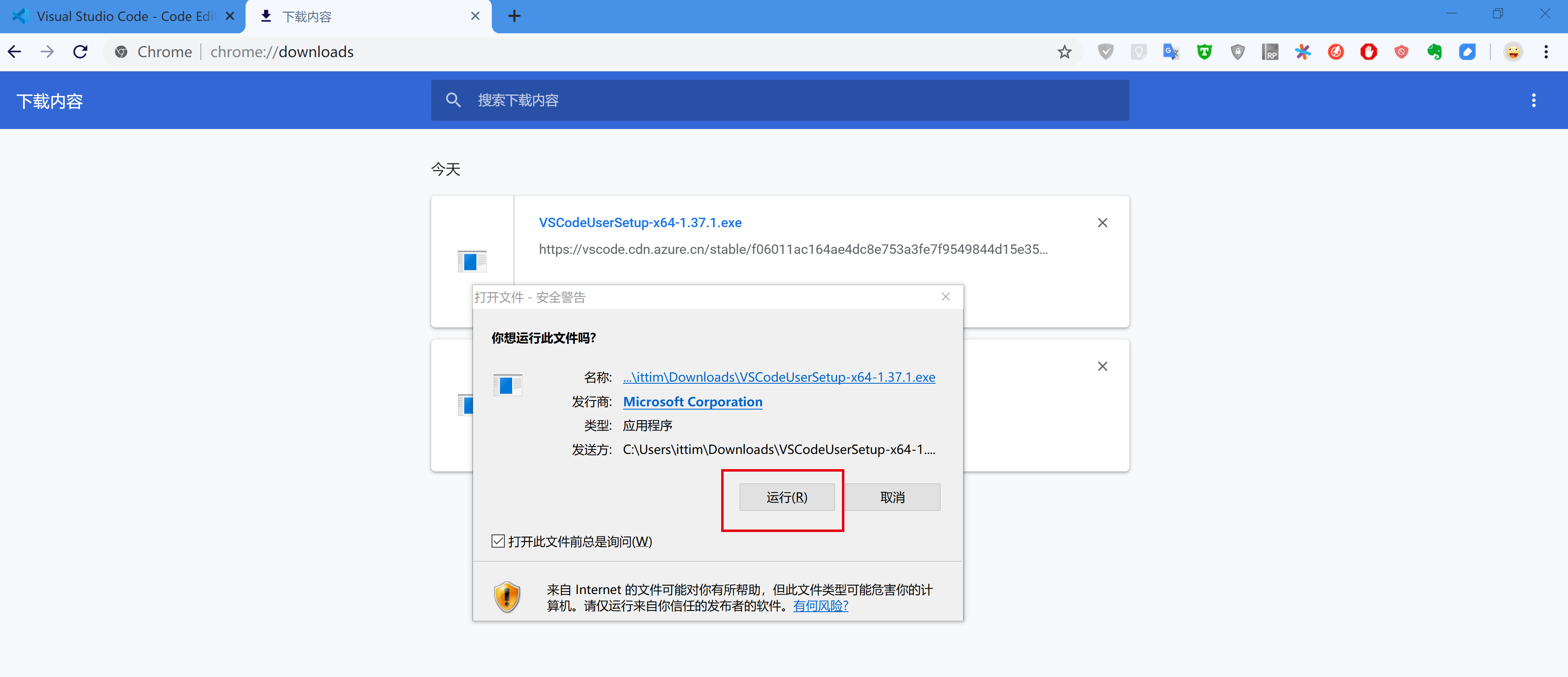
Task: Select the Microsoft Corporation publisher link
Action: pos(692,402)
